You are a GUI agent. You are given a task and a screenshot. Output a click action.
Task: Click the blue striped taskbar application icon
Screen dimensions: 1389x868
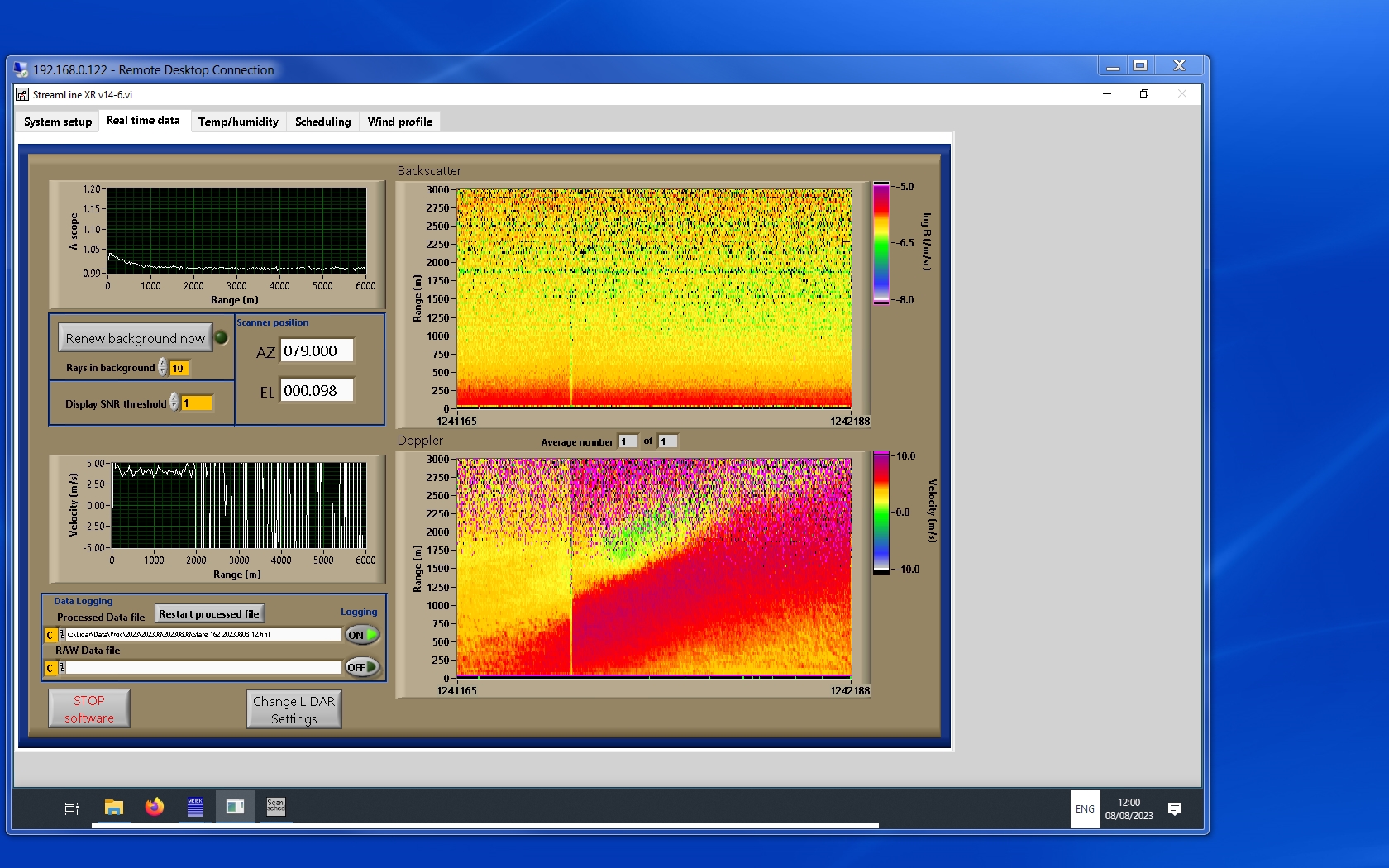pos(195,807)
